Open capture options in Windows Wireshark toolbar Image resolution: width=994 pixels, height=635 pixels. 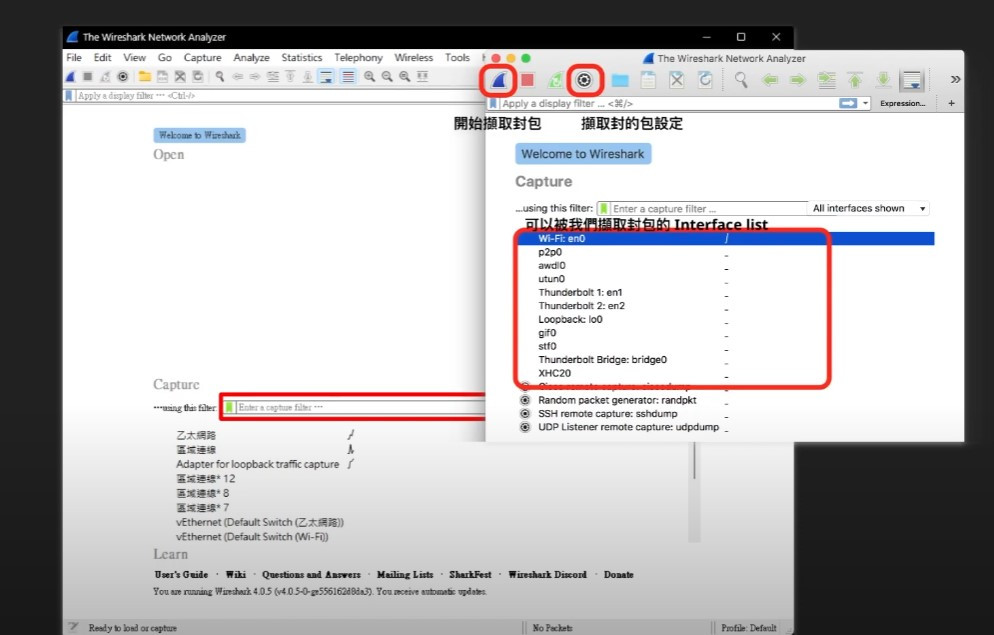pyautogui.click(x=123, y=77)
